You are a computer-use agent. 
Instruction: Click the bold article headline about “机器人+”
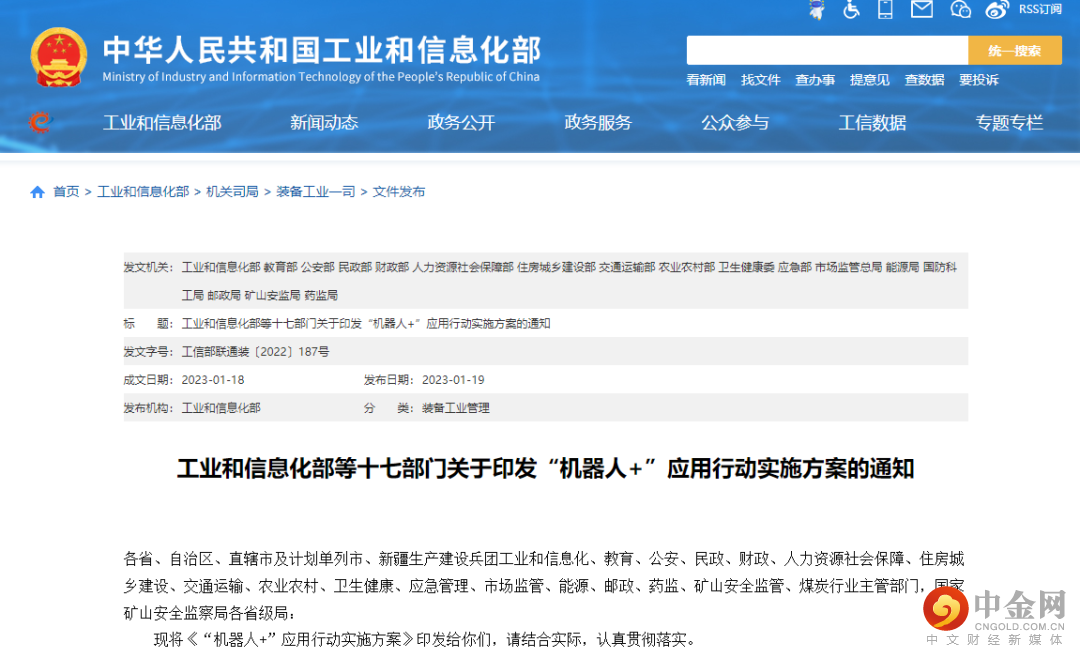(x=546, y=469)
